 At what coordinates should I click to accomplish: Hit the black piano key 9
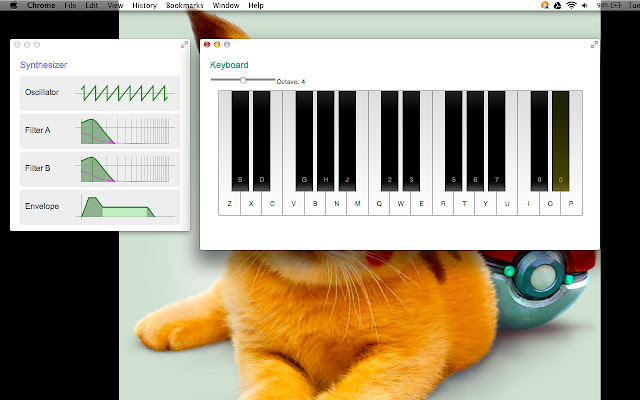[x=539, y=141]
